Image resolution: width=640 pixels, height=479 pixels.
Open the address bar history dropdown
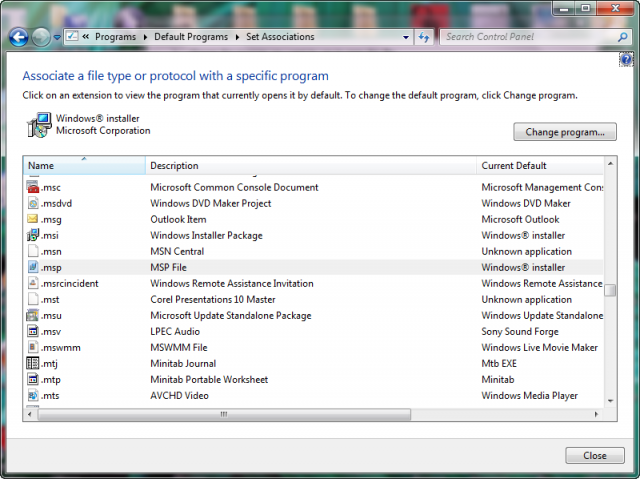(x=406, y=37)
